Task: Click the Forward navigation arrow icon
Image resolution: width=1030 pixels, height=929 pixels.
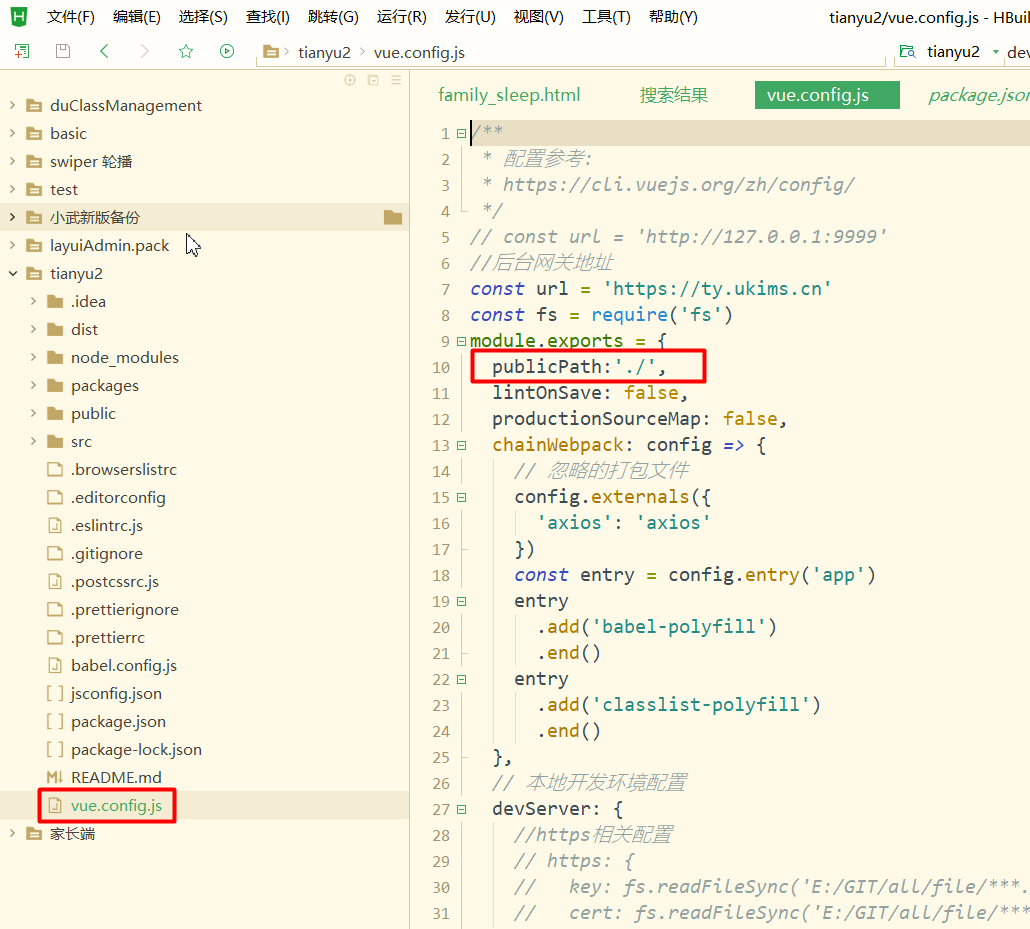Action: click(x=143, y=51)
